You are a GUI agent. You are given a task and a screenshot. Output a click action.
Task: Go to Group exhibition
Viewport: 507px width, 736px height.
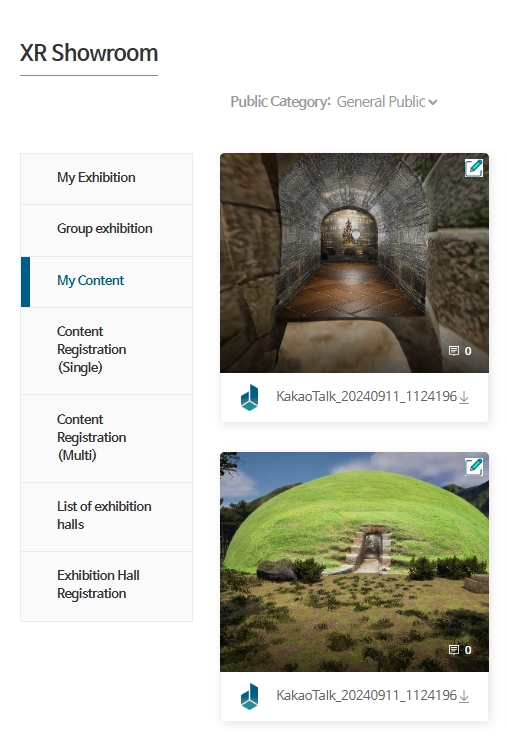(107, 230)
